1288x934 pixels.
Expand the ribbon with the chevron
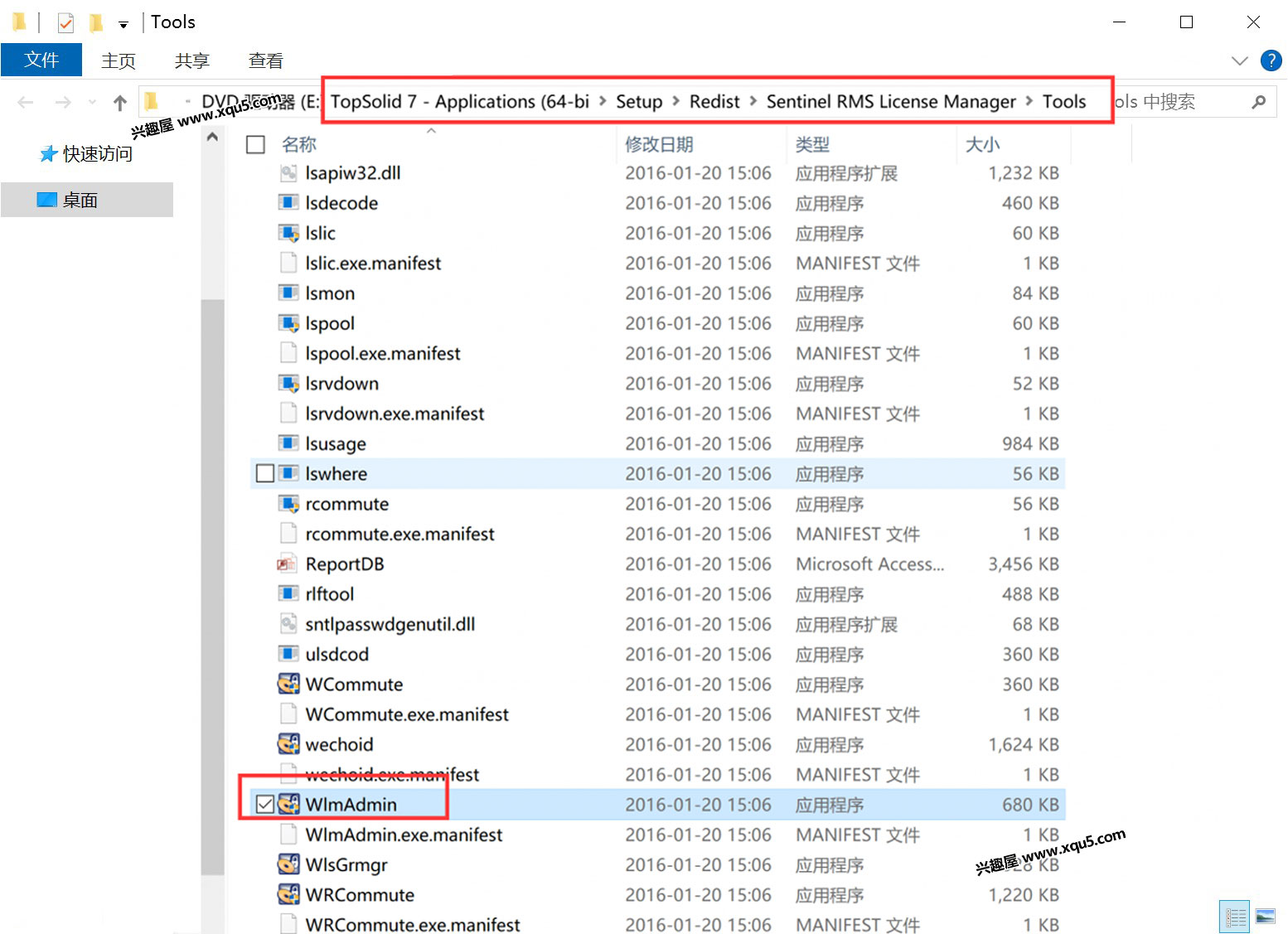[1240, 60]
